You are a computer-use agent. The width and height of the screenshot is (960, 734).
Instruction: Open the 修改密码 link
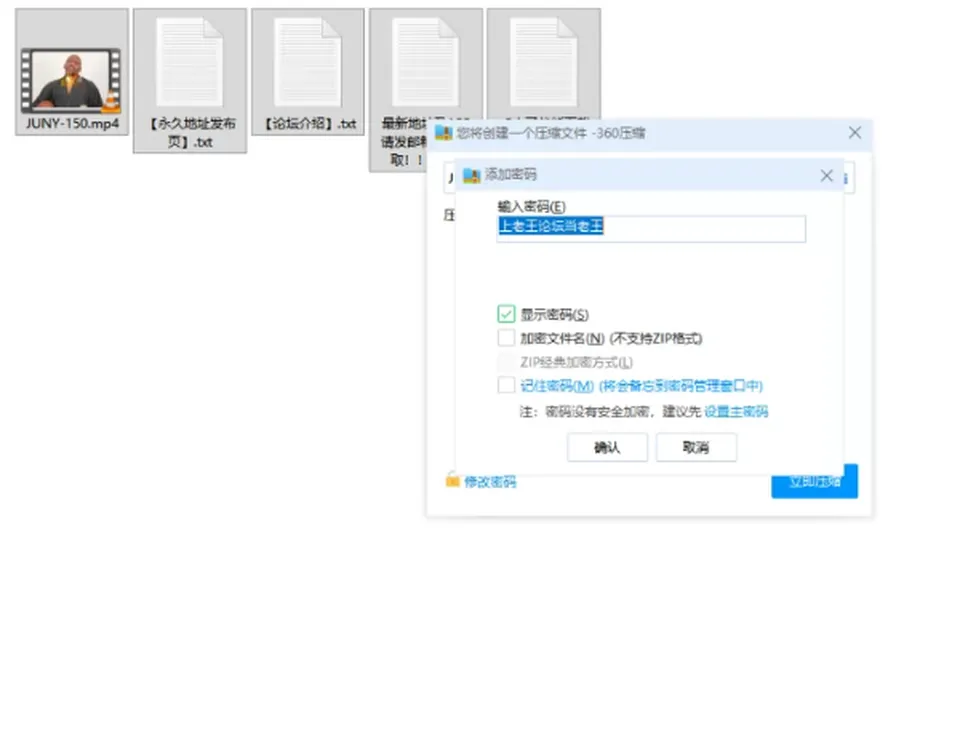point(490,482)
